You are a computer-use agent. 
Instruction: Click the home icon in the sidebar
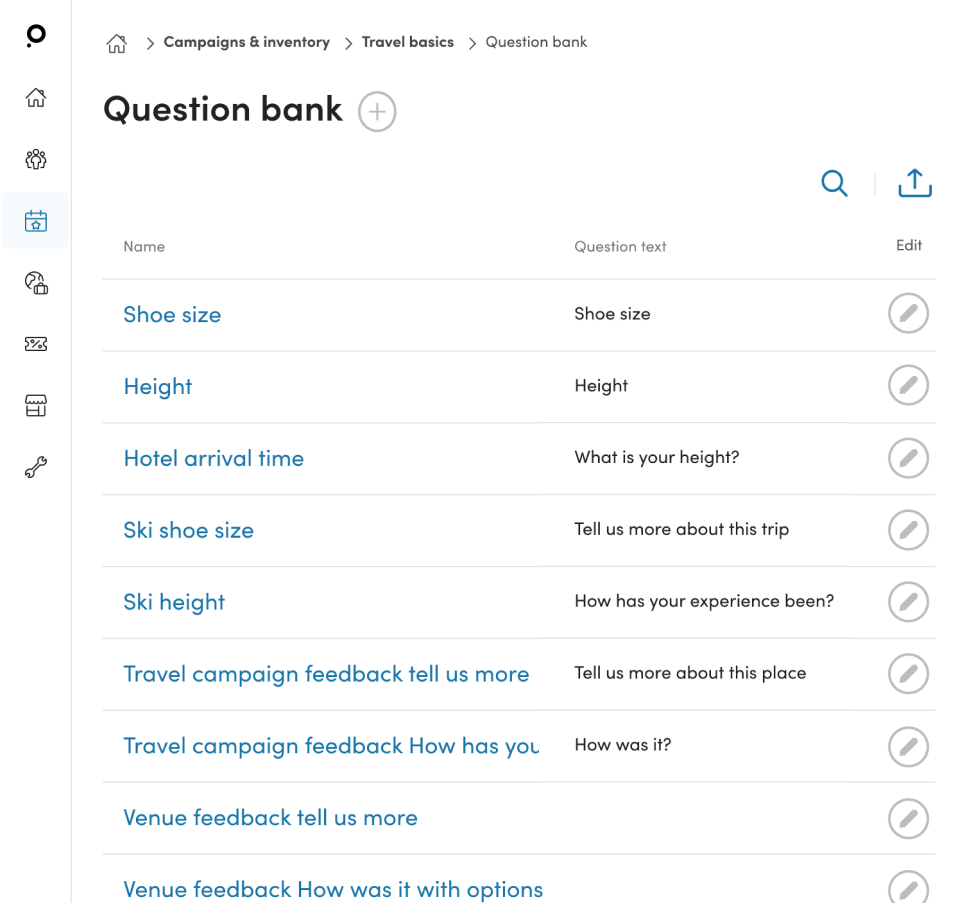[x=36, y=98]
